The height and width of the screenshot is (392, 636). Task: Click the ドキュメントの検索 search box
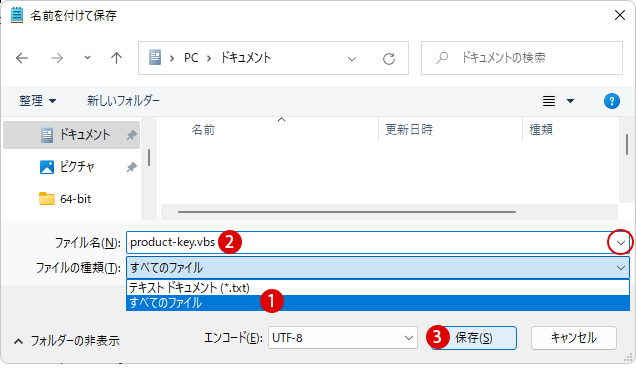pyautogui.click(x=522, y=58)
